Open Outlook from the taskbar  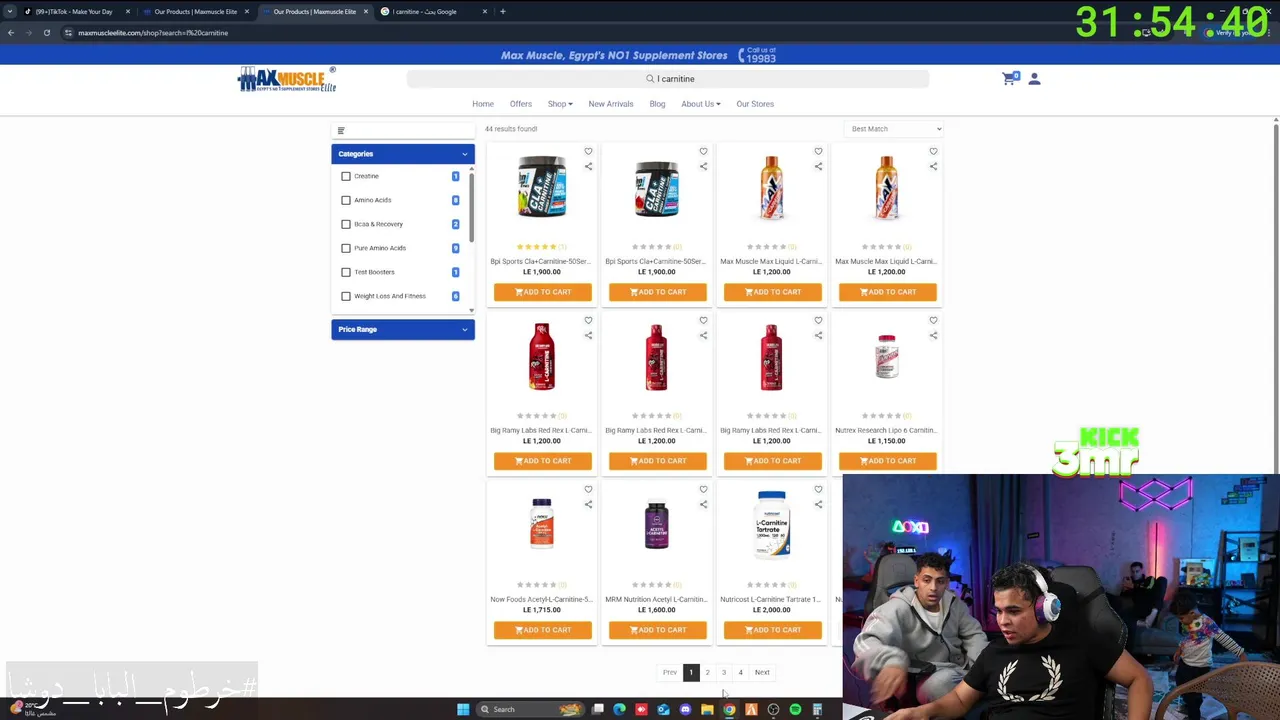(x=663, y=709)
